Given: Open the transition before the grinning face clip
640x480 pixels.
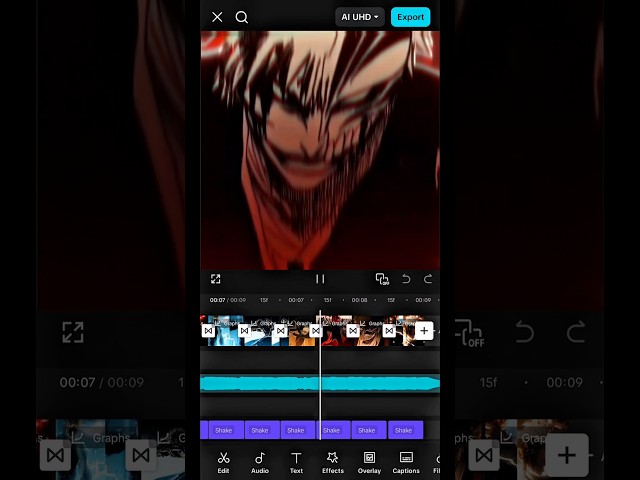Looking at the screenshot, I should [x=353, y=331].
